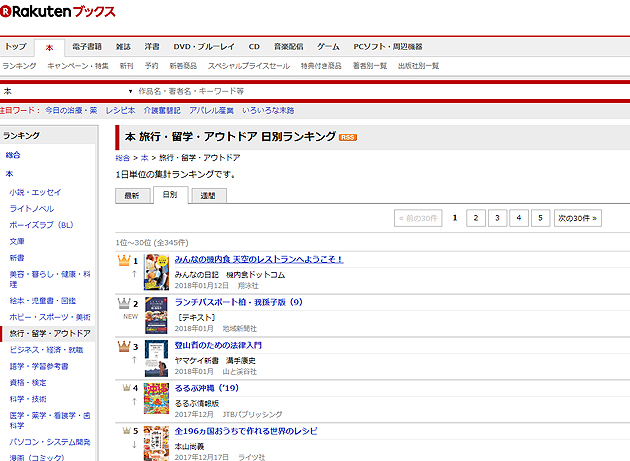
Task: Click hot word 今日の治療・薬
Action: click(71, 111)
